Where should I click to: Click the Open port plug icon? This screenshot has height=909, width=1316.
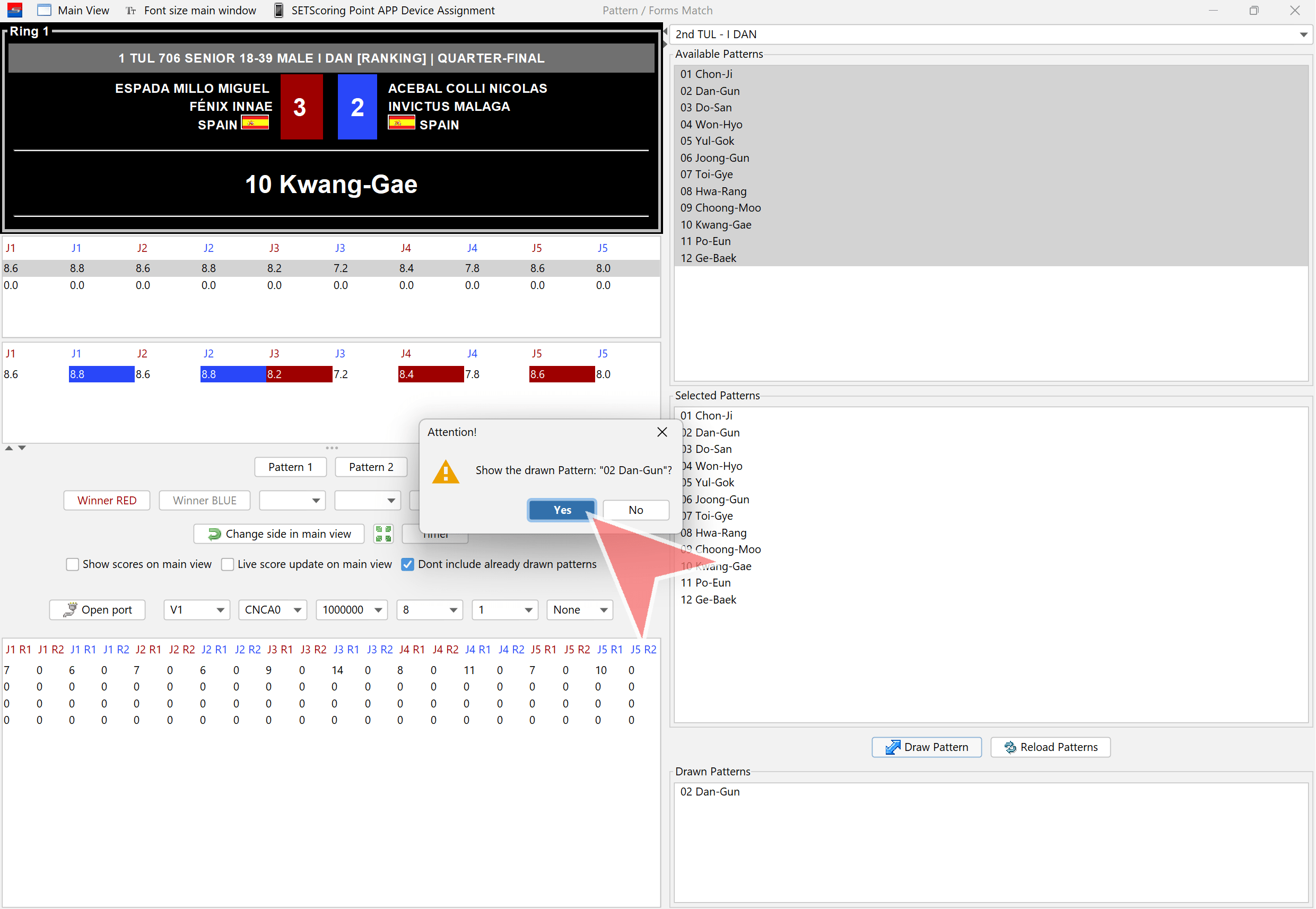click(x=70, y=609)
